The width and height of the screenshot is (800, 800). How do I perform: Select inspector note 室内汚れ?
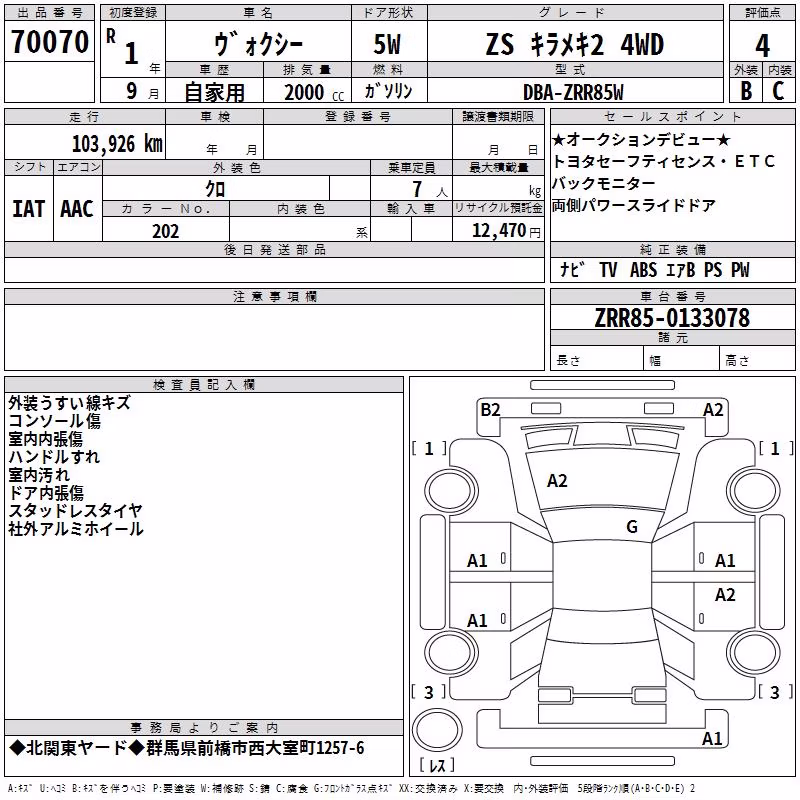(39, 474)
